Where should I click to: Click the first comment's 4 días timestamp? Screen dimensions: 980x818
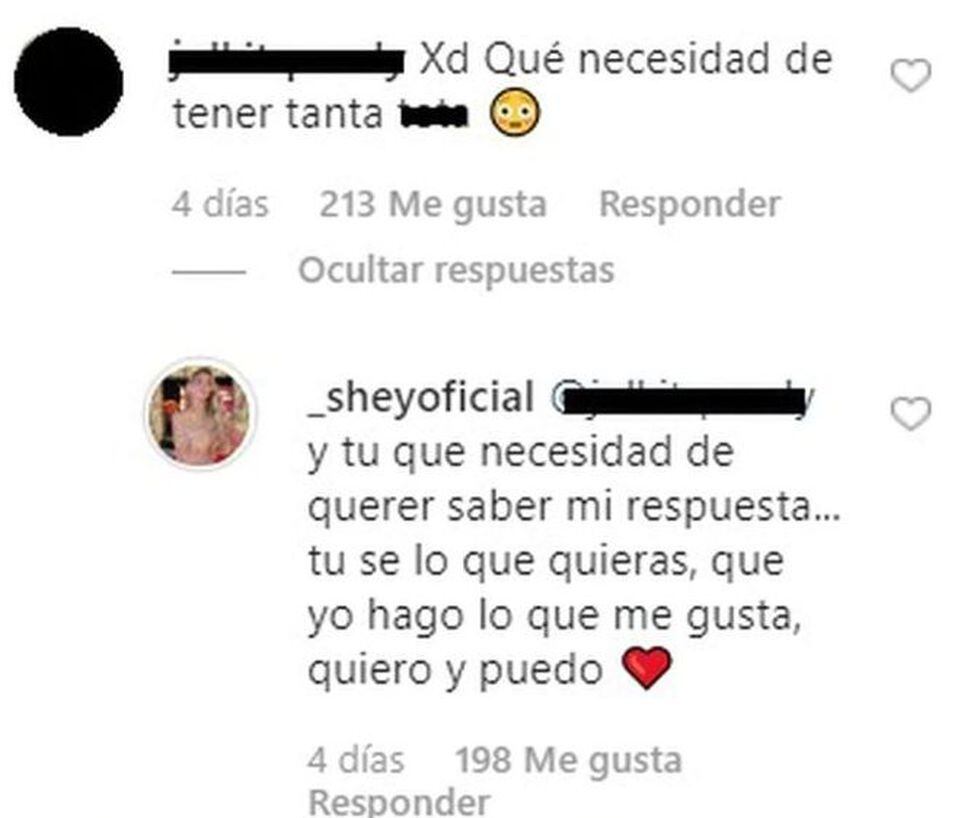pos(220,204)
